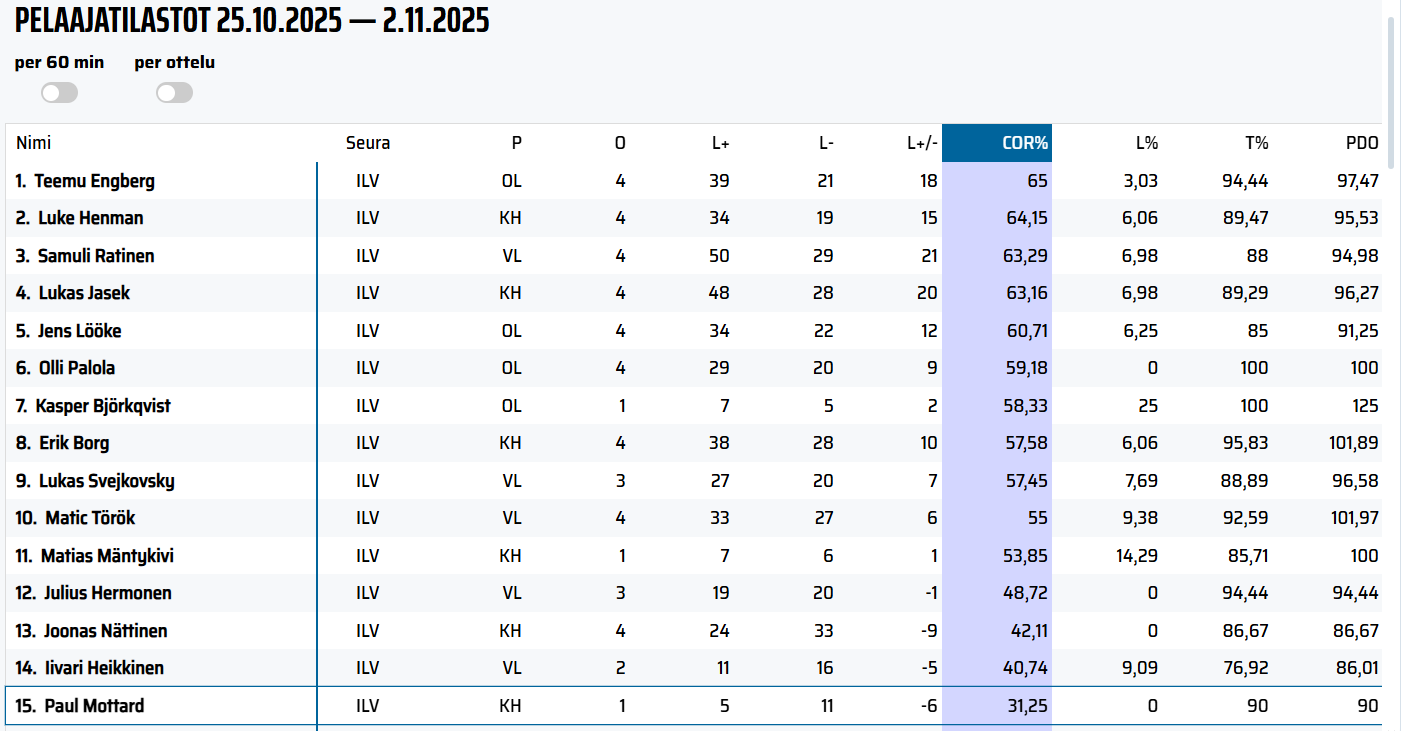Toggle the per 60 min switch
1401x731 pixels.
[x=59, y=93]
